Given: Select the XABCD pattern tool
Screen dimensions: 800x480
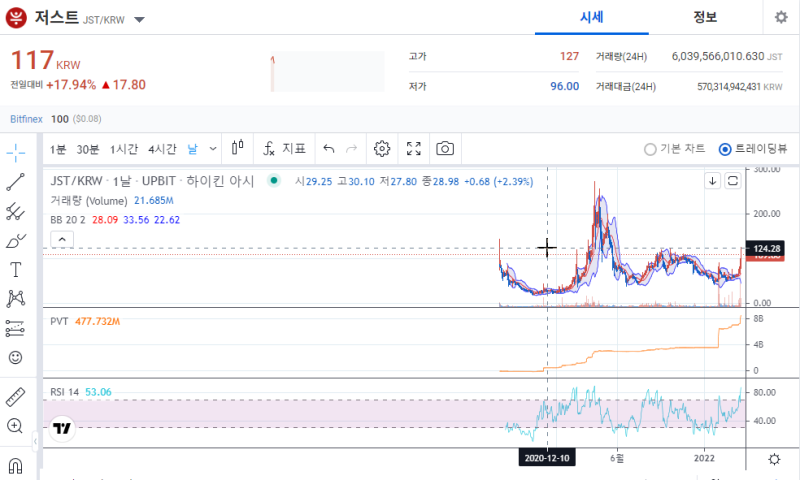Looking at the screenshot, I should click(x=16, y=298).
